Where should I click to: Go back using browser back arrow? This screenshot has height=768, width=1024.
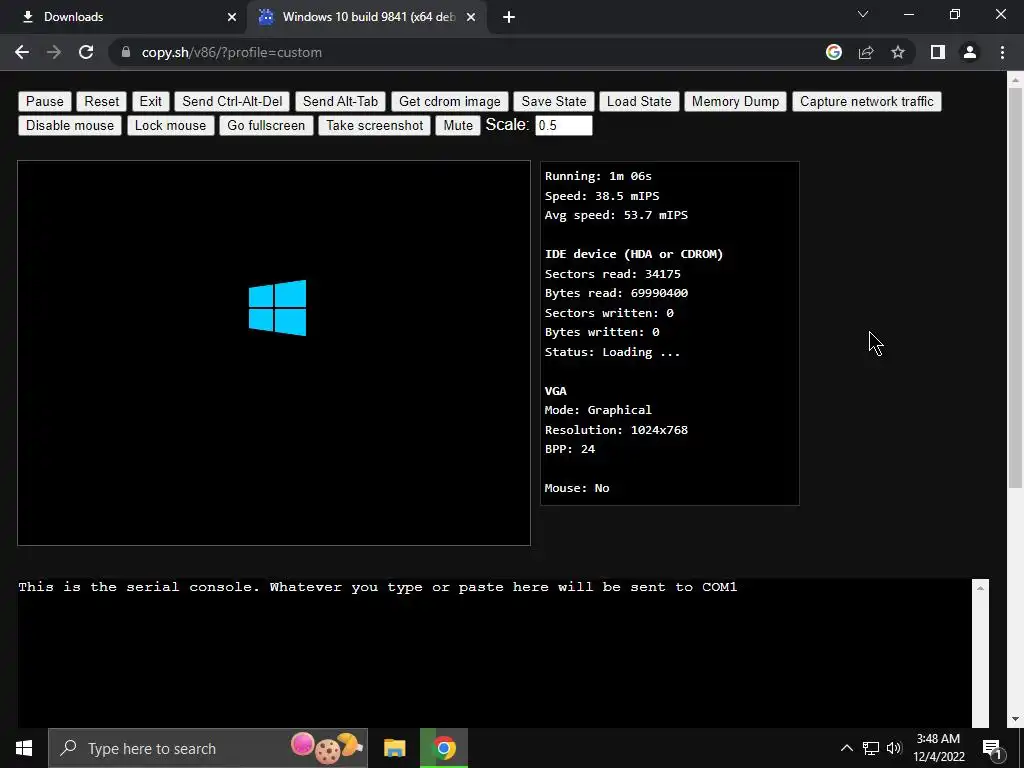click(x=22, y=52)
